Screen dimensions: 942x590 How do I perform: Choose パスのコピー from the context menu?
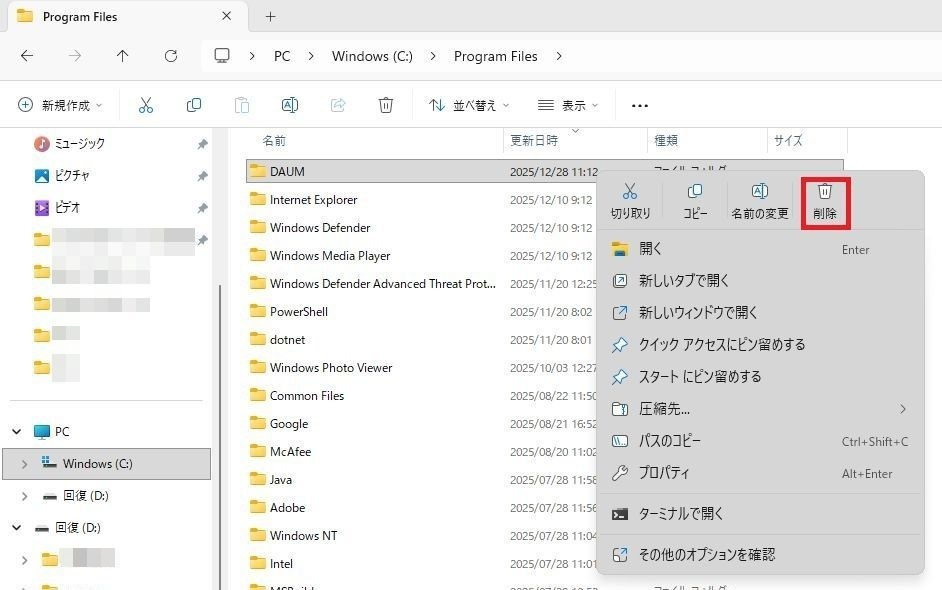pos(670,441)
